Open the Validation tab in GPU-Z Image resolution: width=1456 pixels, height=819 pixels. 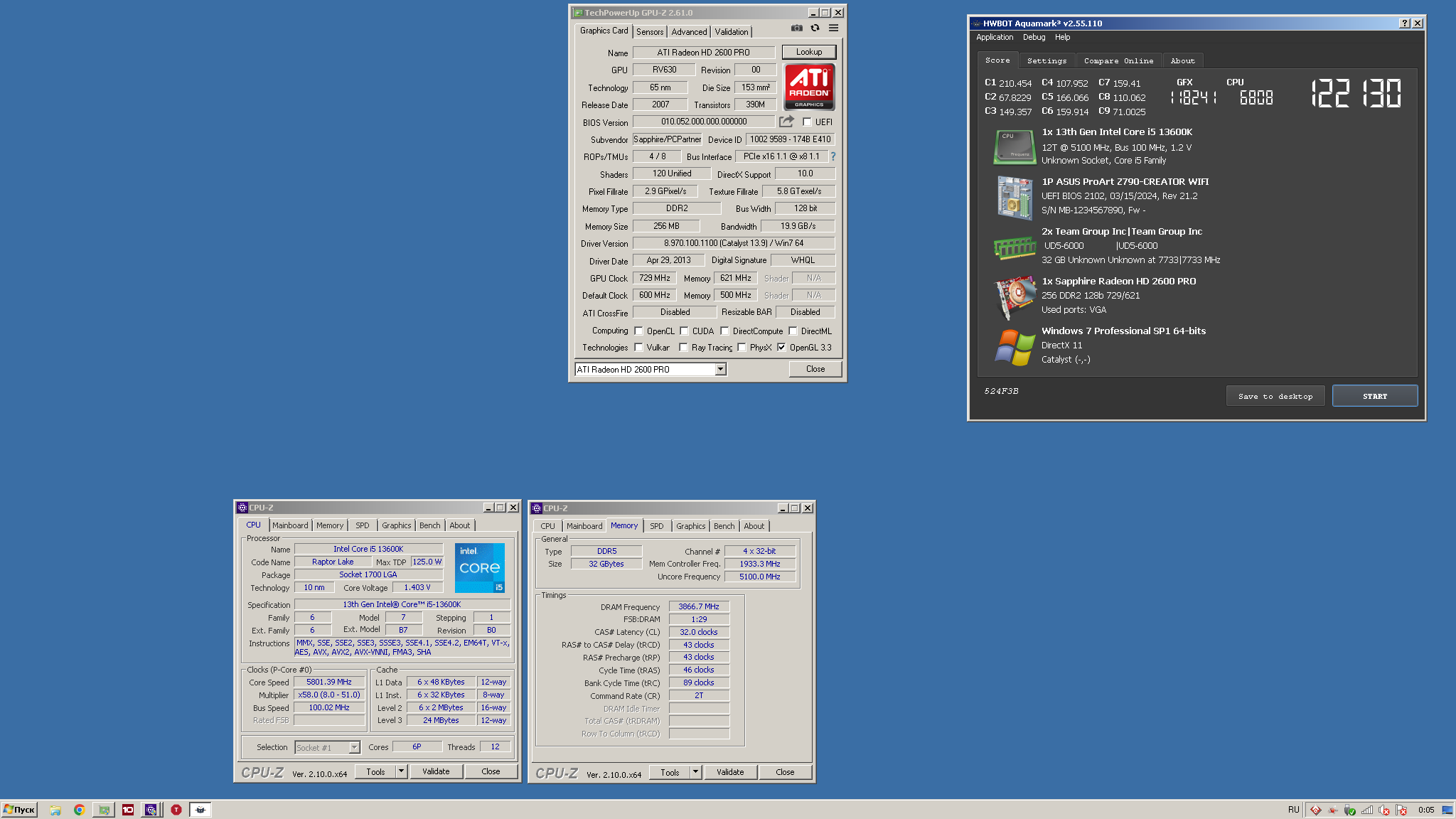tap(732, 32)
